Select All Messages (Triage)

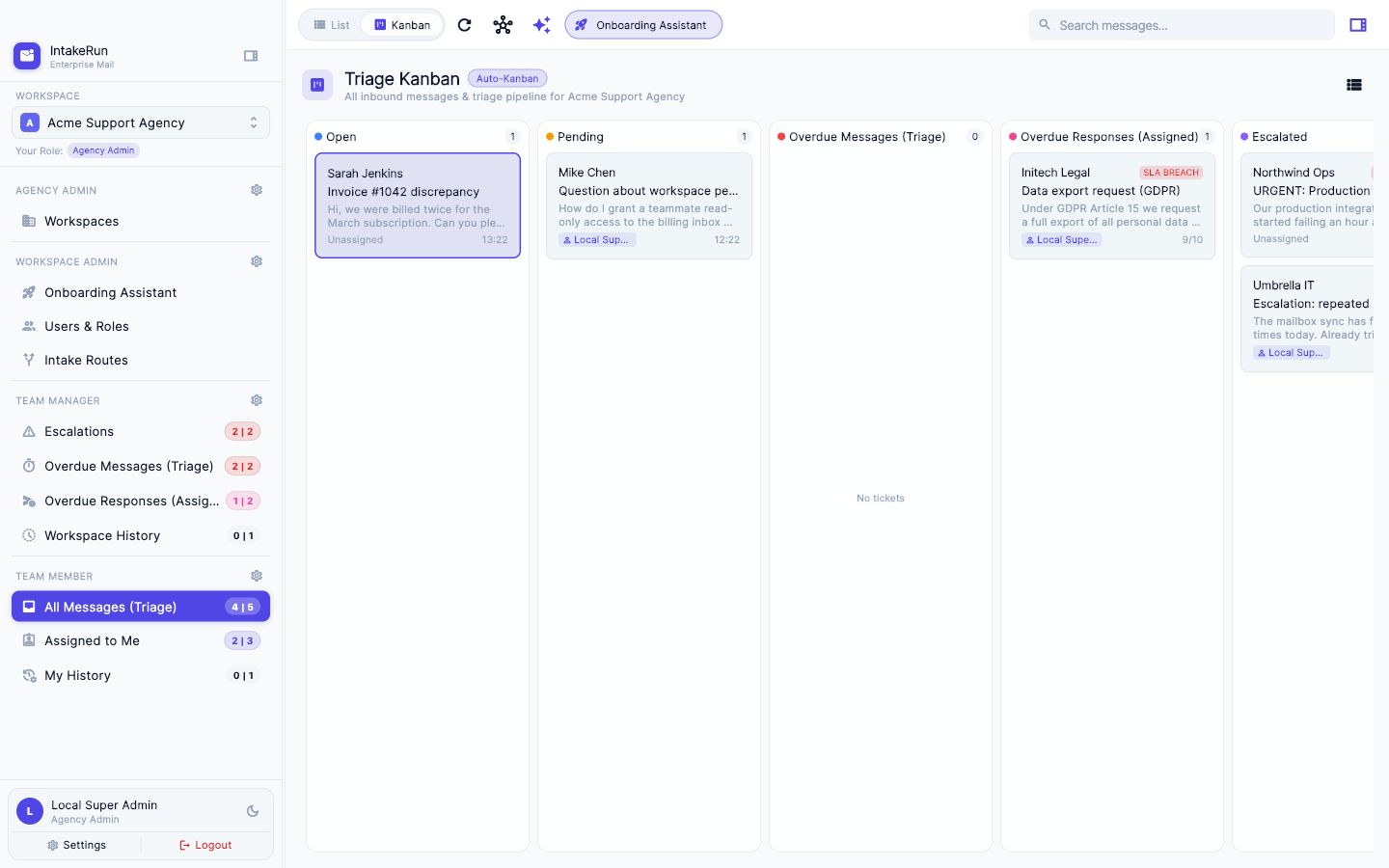(141, 607)
